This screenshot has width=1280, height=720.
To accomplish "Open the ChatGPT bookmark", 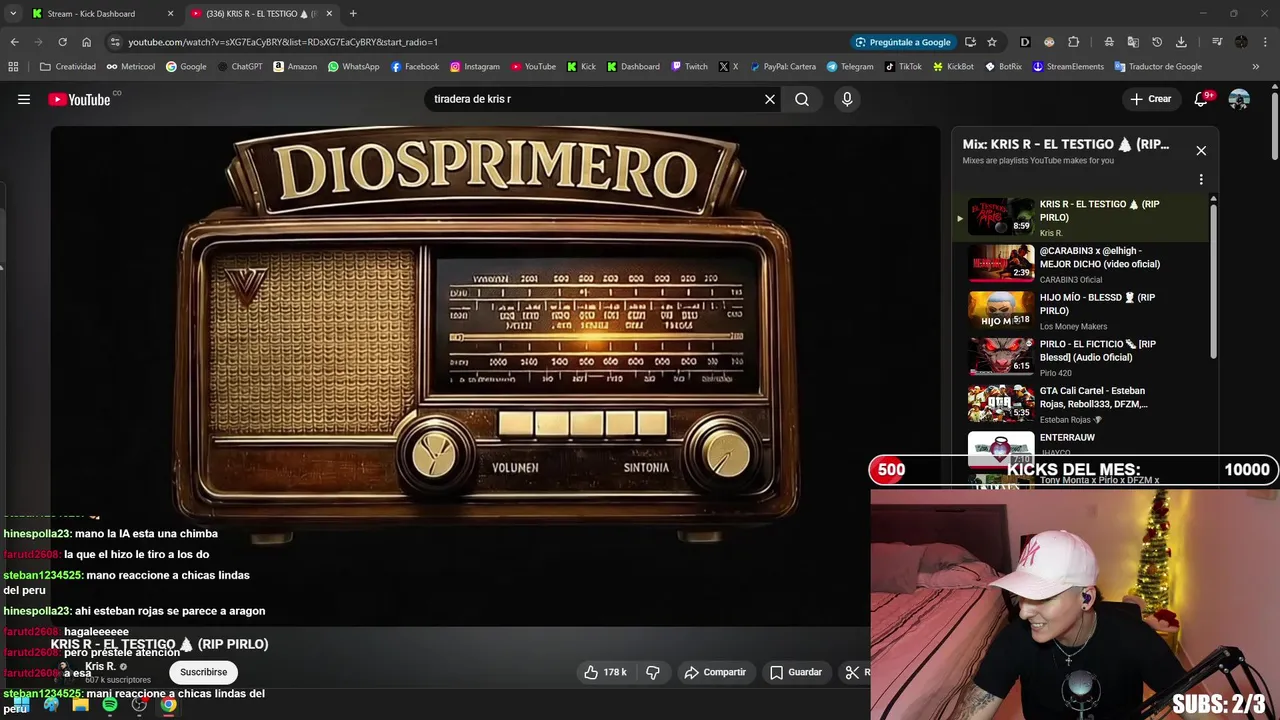I will point(240,67).
